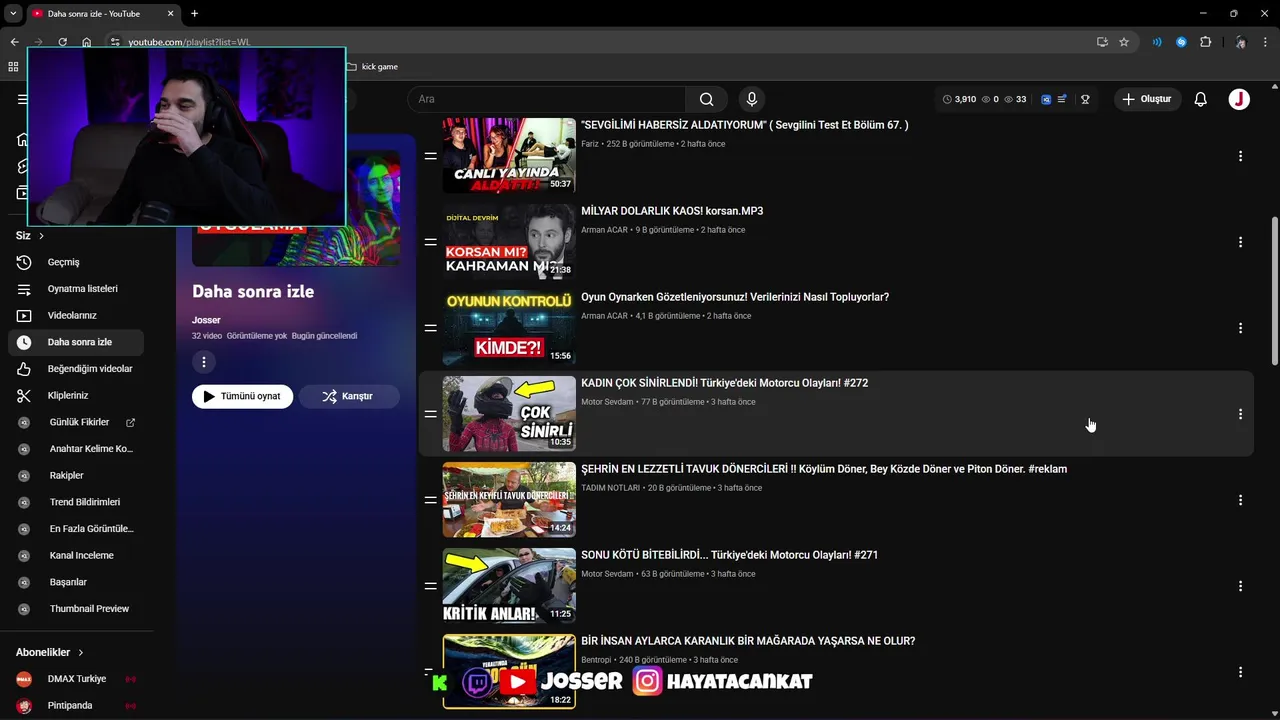
Task: Open Kanal İnceleme in the sidebar
Action: 76,555
